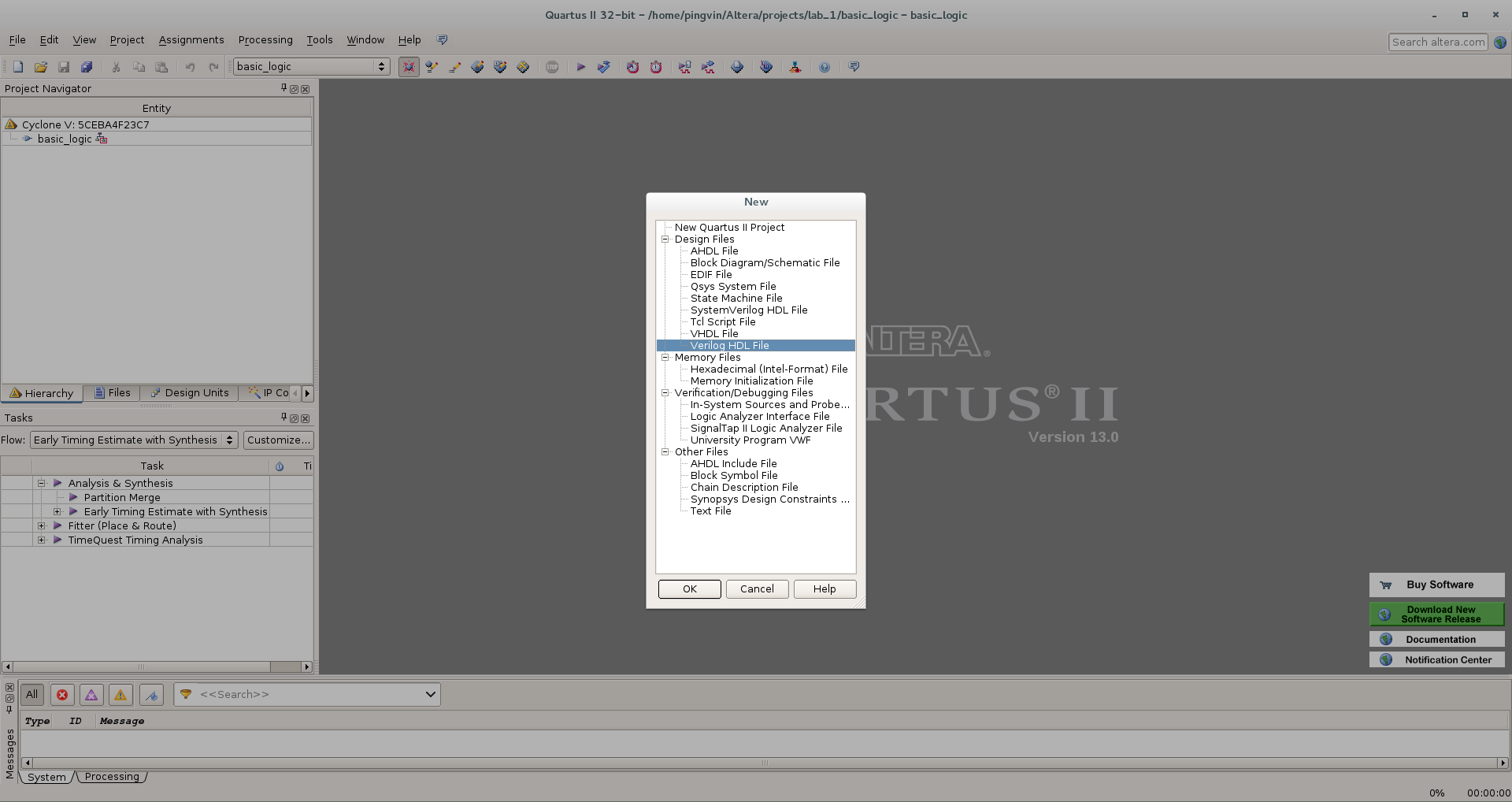Screen dimensions: 1512x802
Task: Click Download New Software Release button
Action: [x=1437, y=614]
